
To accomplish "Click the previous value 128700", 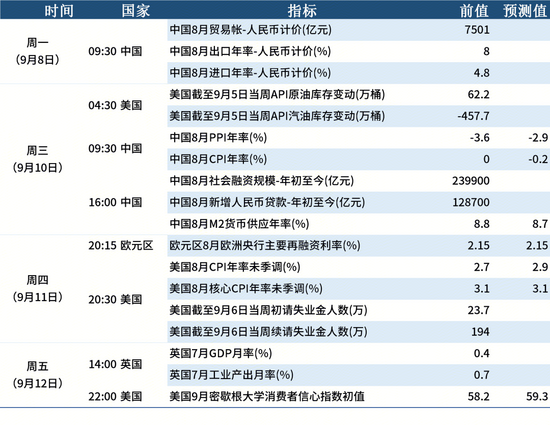I will pyautogui.click(x=471, y=202).
